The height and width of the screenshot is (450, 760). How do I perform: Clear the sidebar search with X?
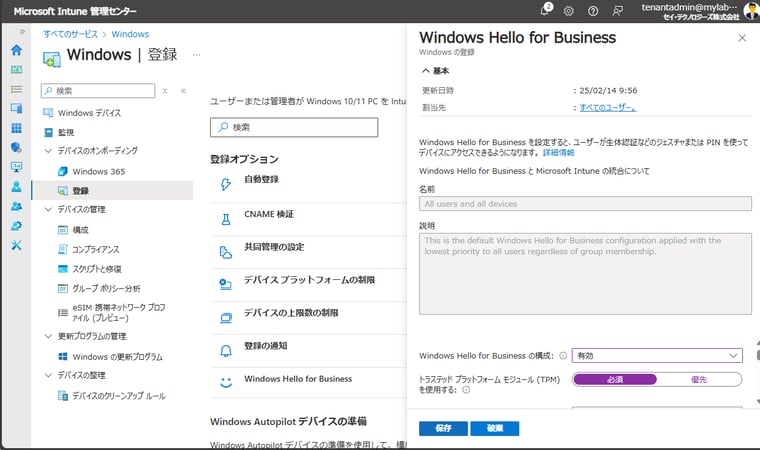165,91
